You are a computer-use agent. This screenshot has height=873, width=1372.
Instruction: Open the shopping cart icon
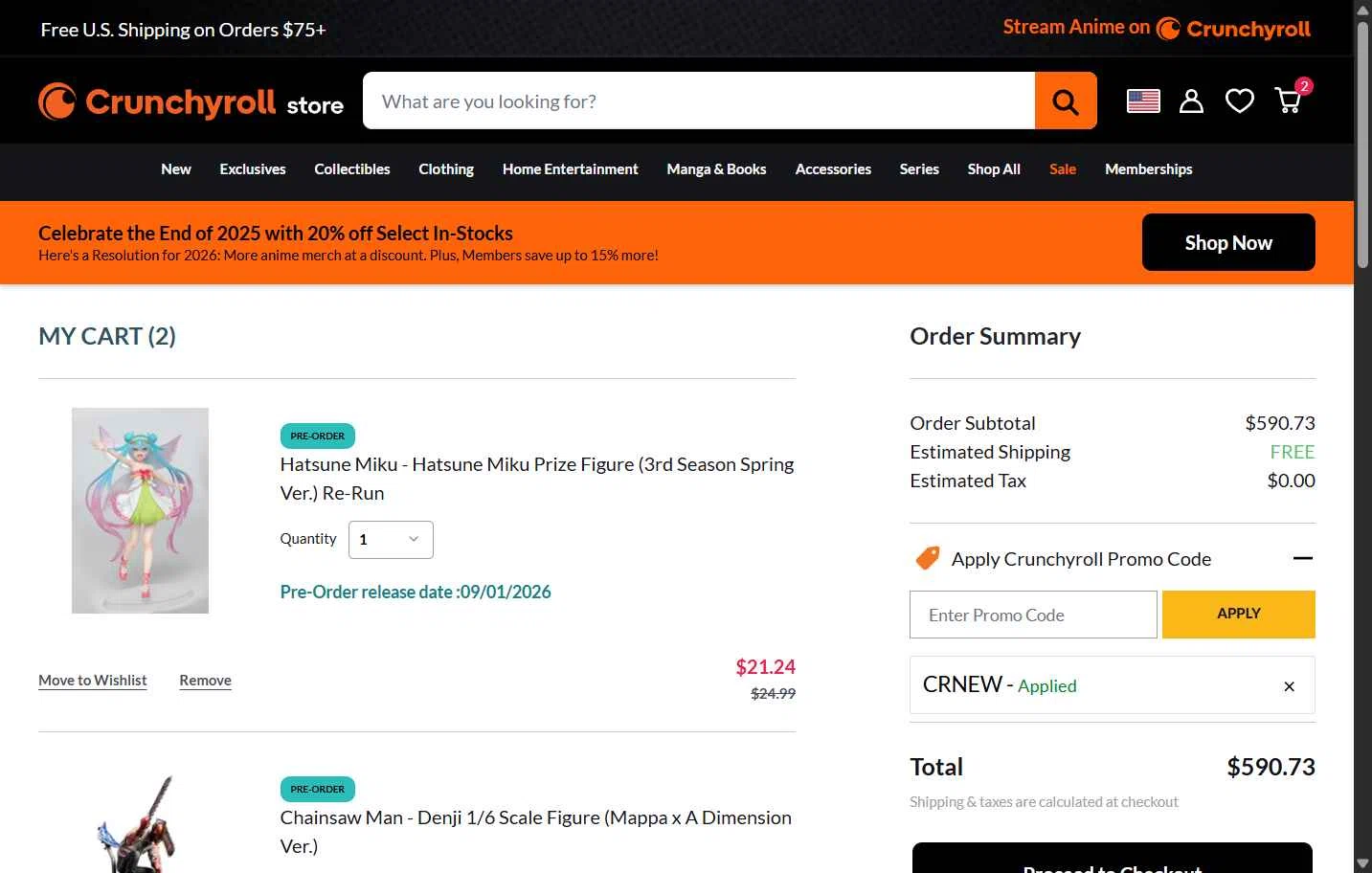coord(1289,100)
